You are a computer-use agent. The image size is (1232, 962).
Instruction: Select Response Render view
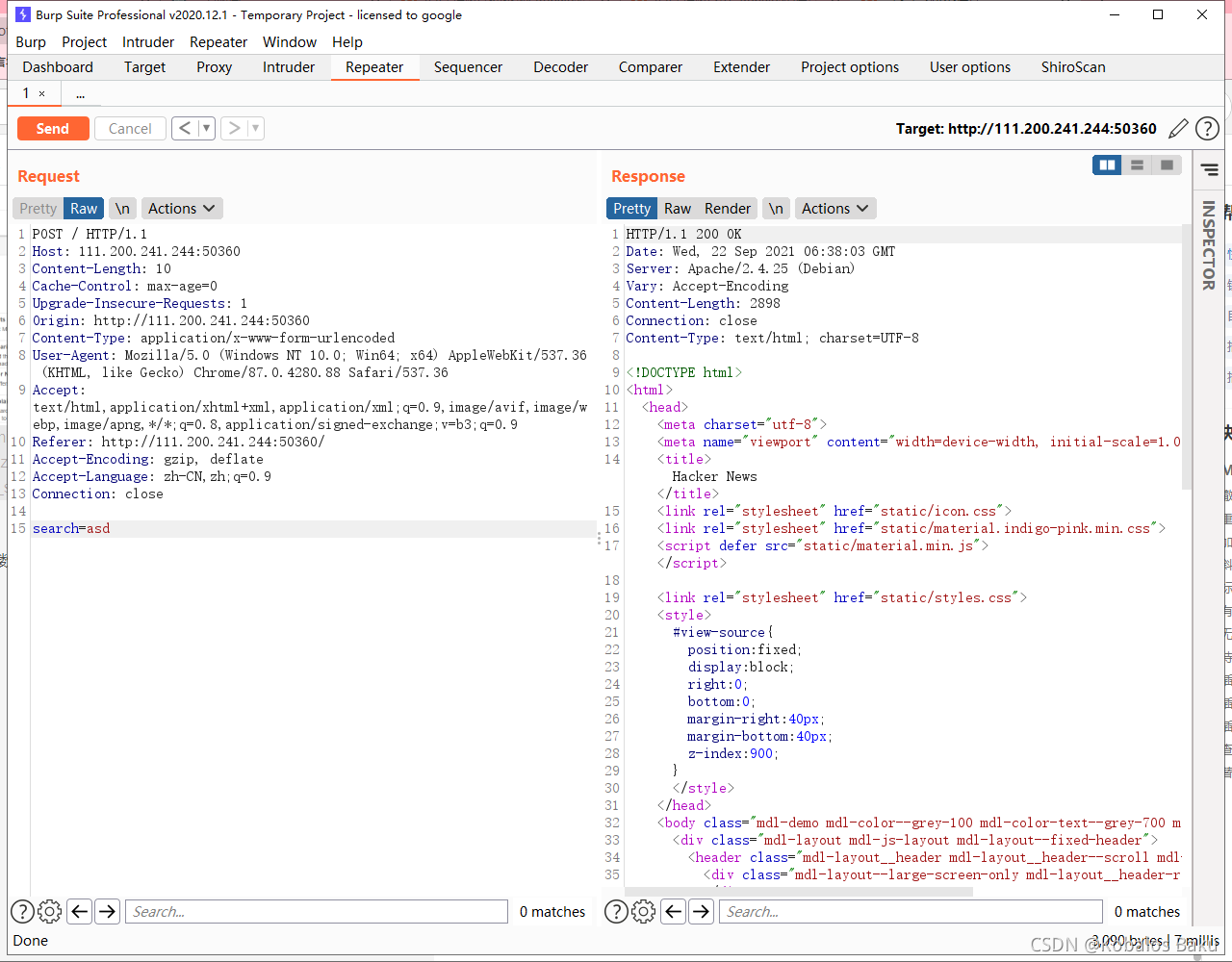(x=728, y=209)
